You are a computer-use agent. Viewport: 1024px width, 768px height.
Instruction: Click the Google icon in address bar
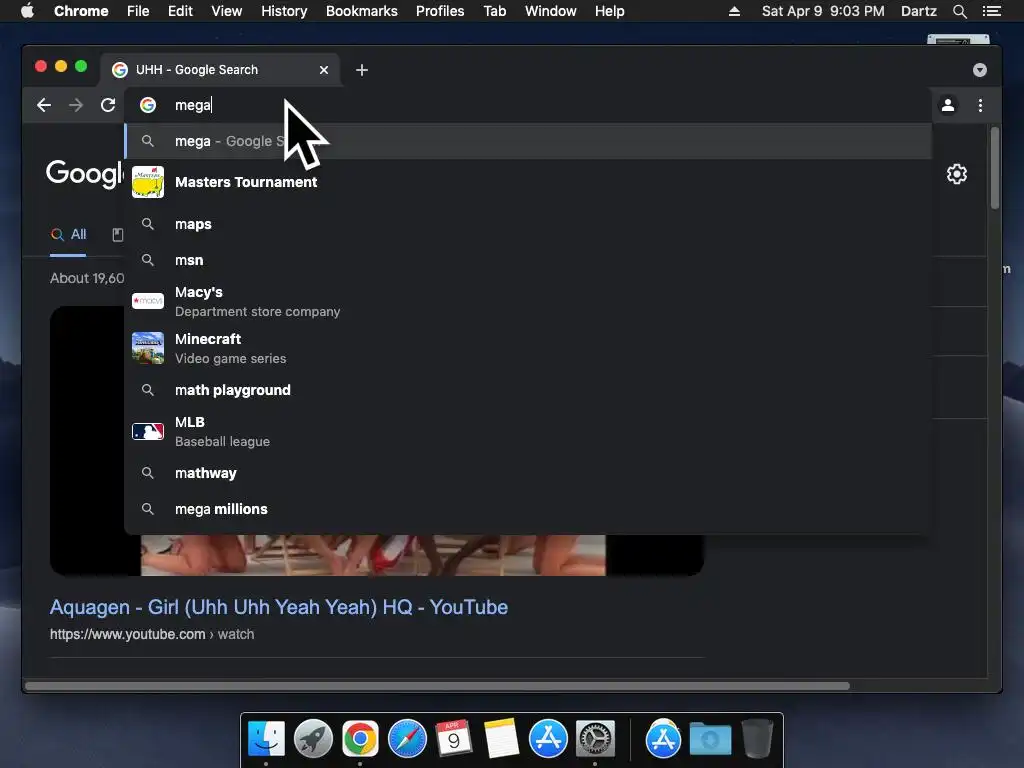[x=148, y=105]
